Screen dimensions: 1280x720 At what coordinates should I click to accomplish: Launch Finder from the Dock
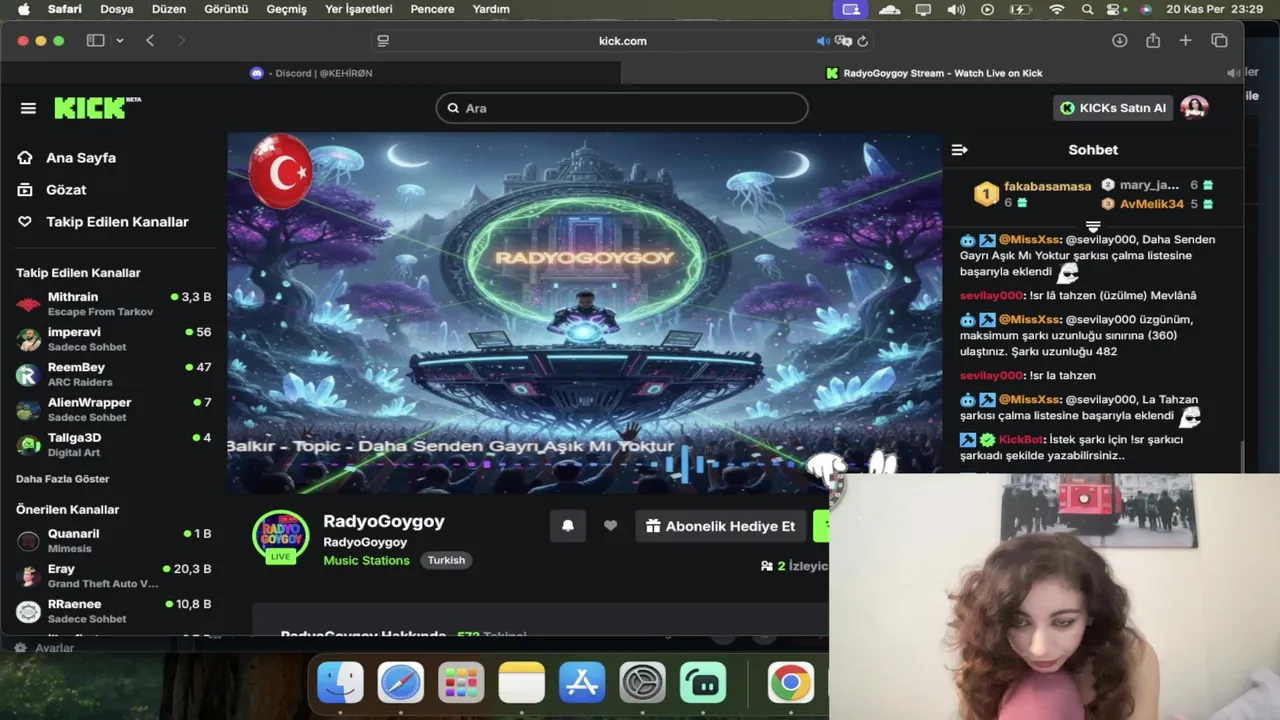(x=340, y=684)
